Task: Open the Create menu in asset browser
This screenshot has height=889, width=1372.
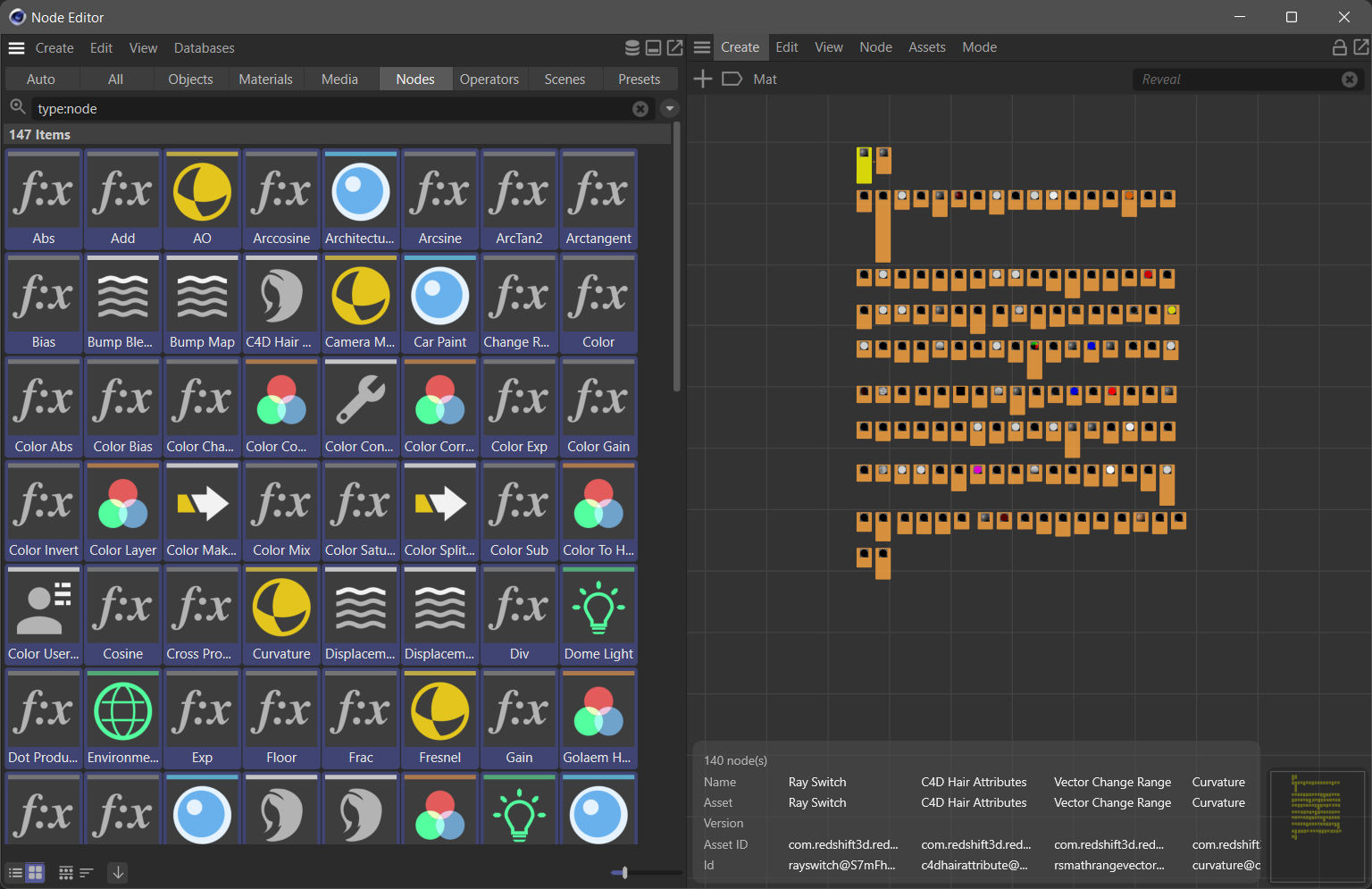Action: coord(54,48)
